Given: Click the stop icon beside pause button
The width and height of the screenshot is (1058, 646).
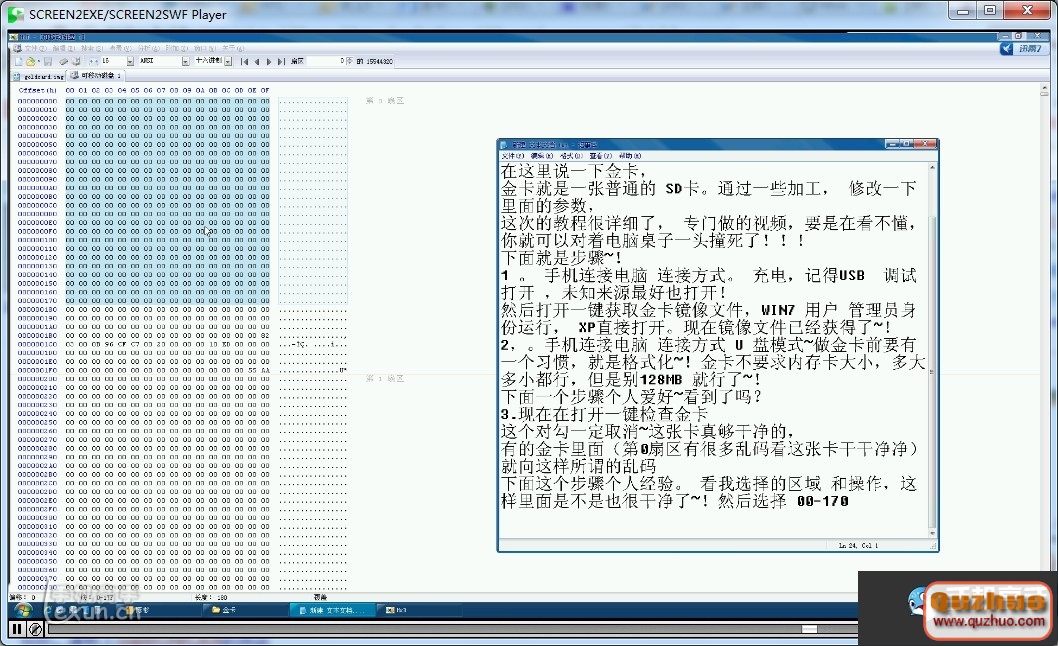Looking at the screenshot, I should [36, 629].
